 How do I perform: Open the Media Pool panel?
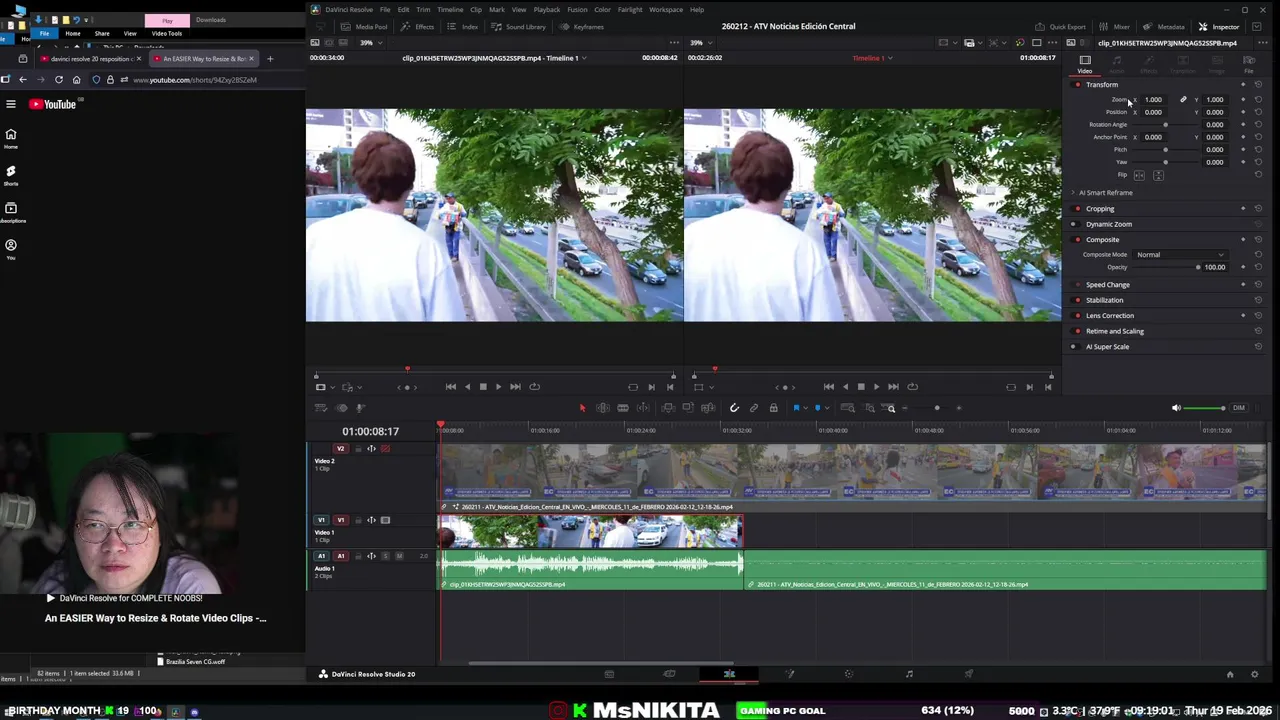pyautogui.click(x=364, y=27)
